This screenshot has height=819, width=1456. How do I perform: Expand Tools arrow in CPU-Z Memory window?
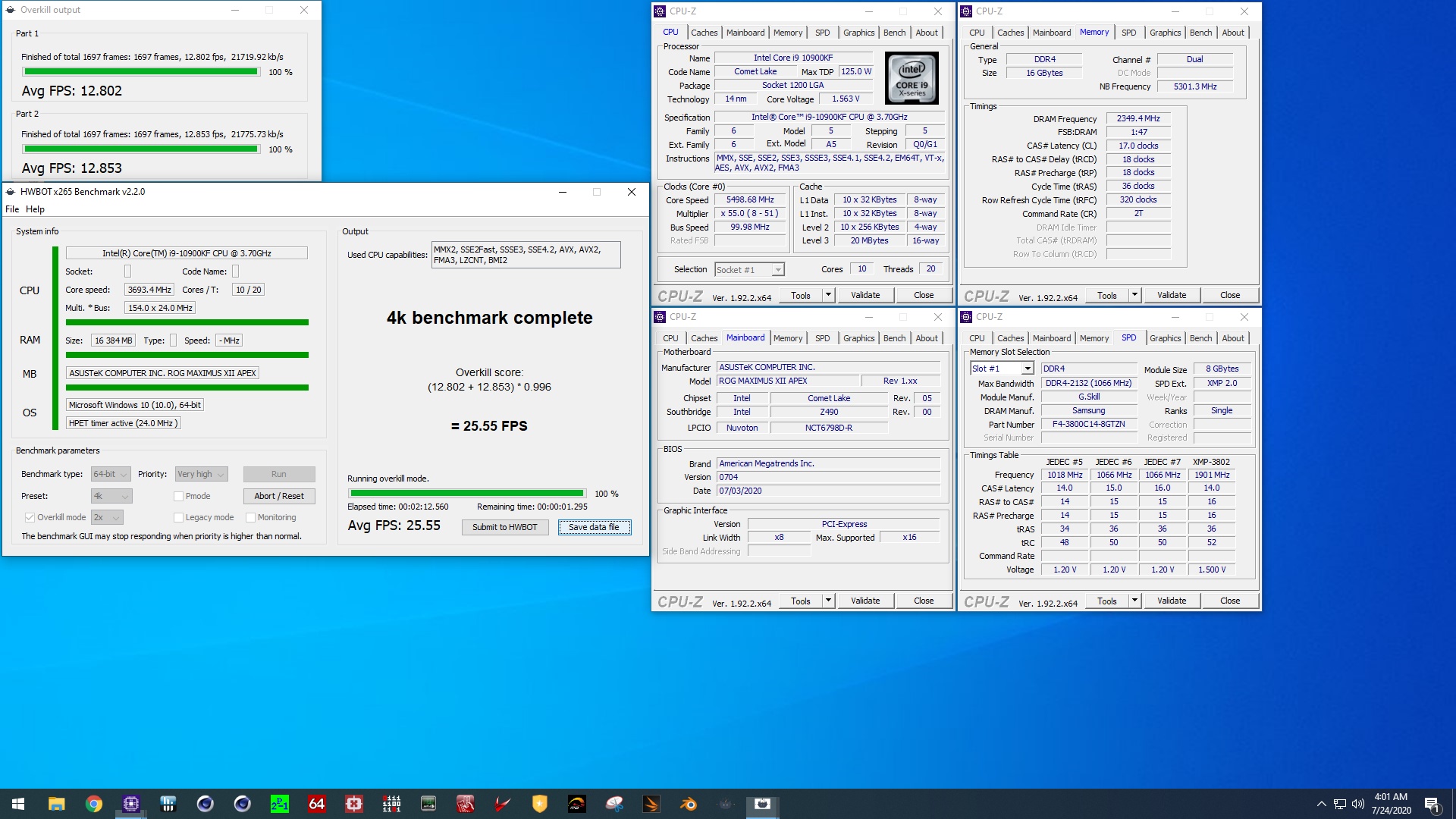point(1134,295)
